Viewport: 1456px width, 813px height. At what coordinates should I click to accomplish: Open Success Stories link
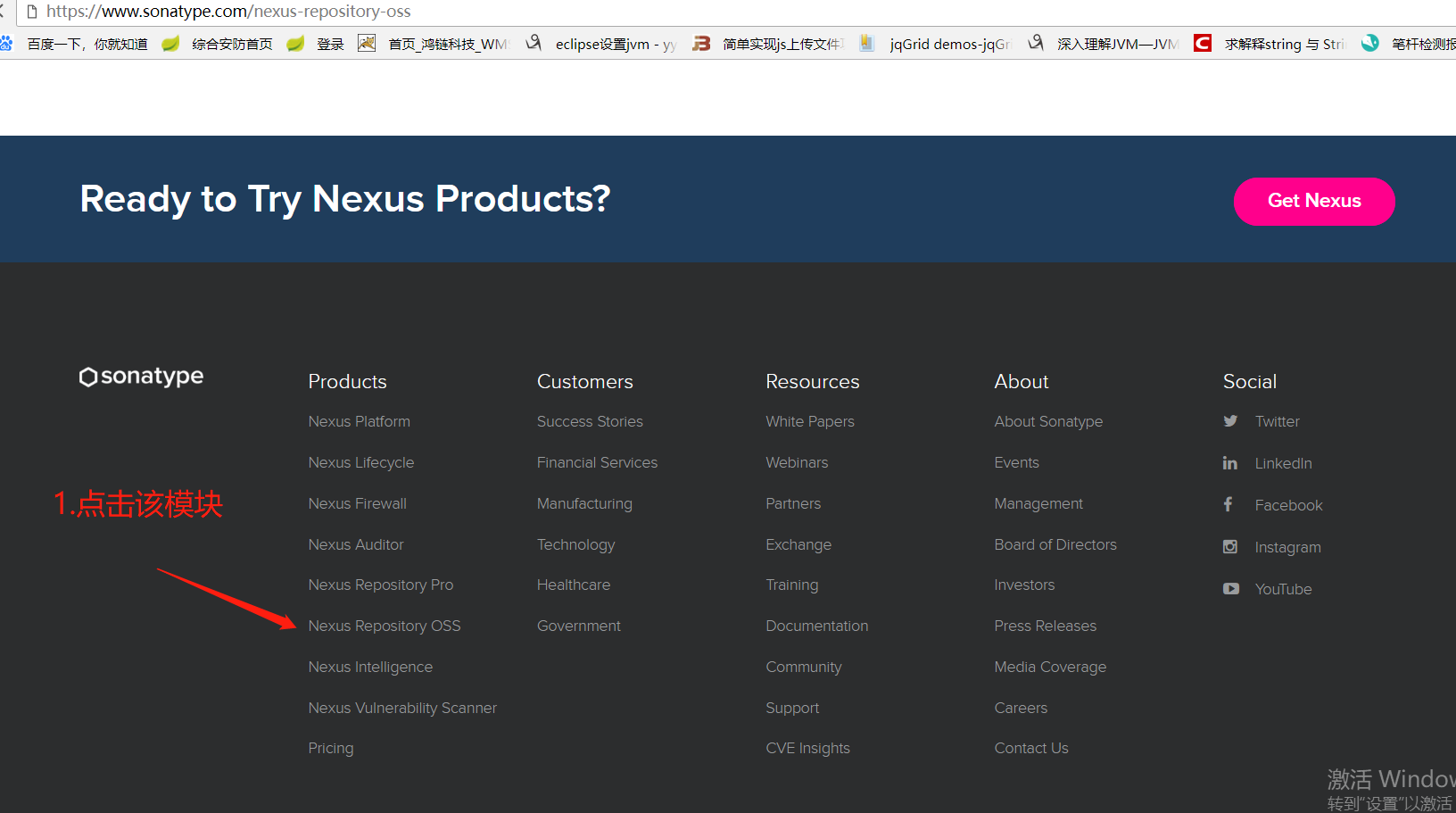tap(590, 421)
